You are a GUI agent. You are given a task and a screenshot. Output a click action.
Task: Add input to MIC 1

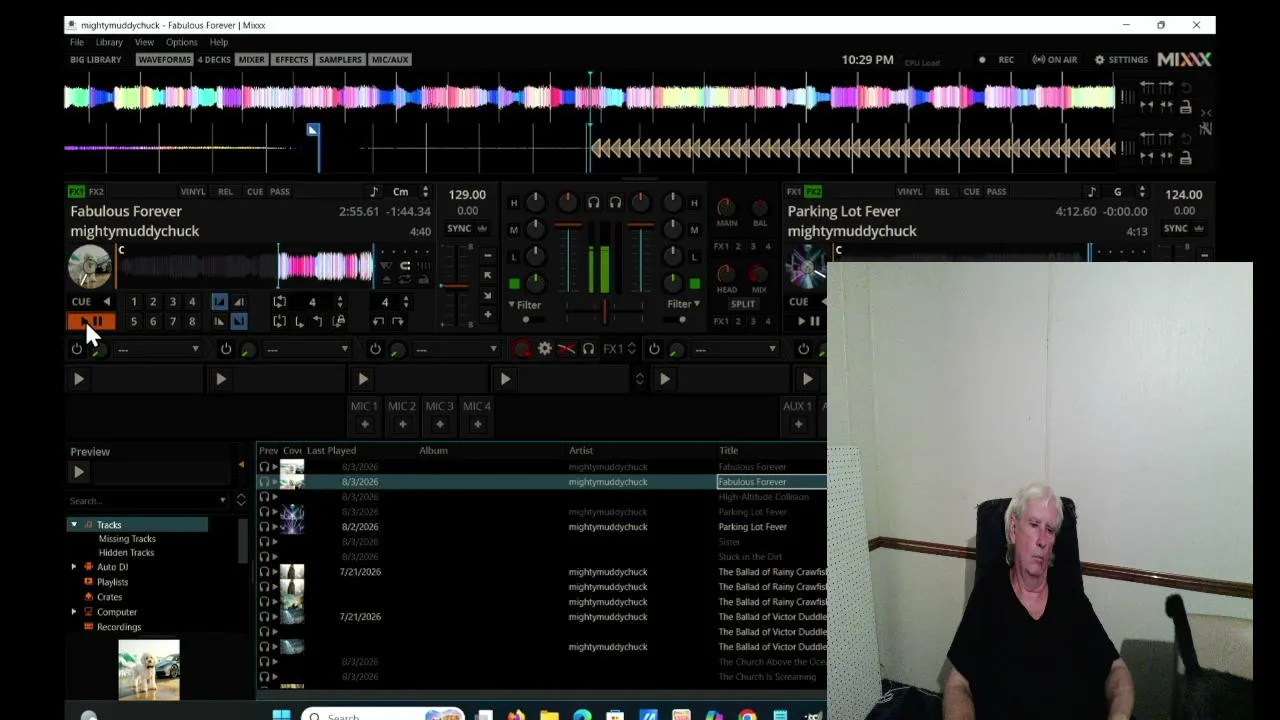(x=364, y=424)
